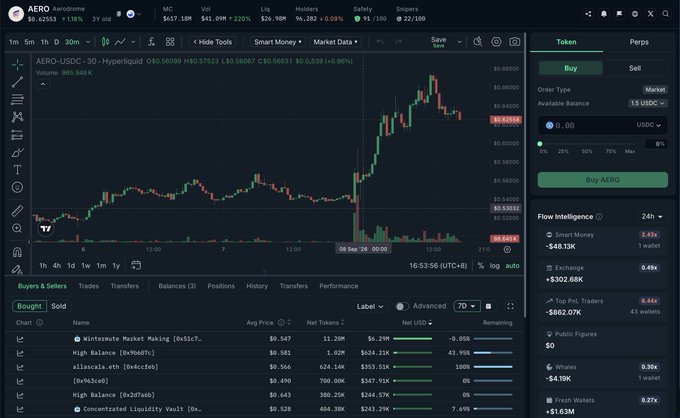Show the Sold wallets list

point(59,306)
